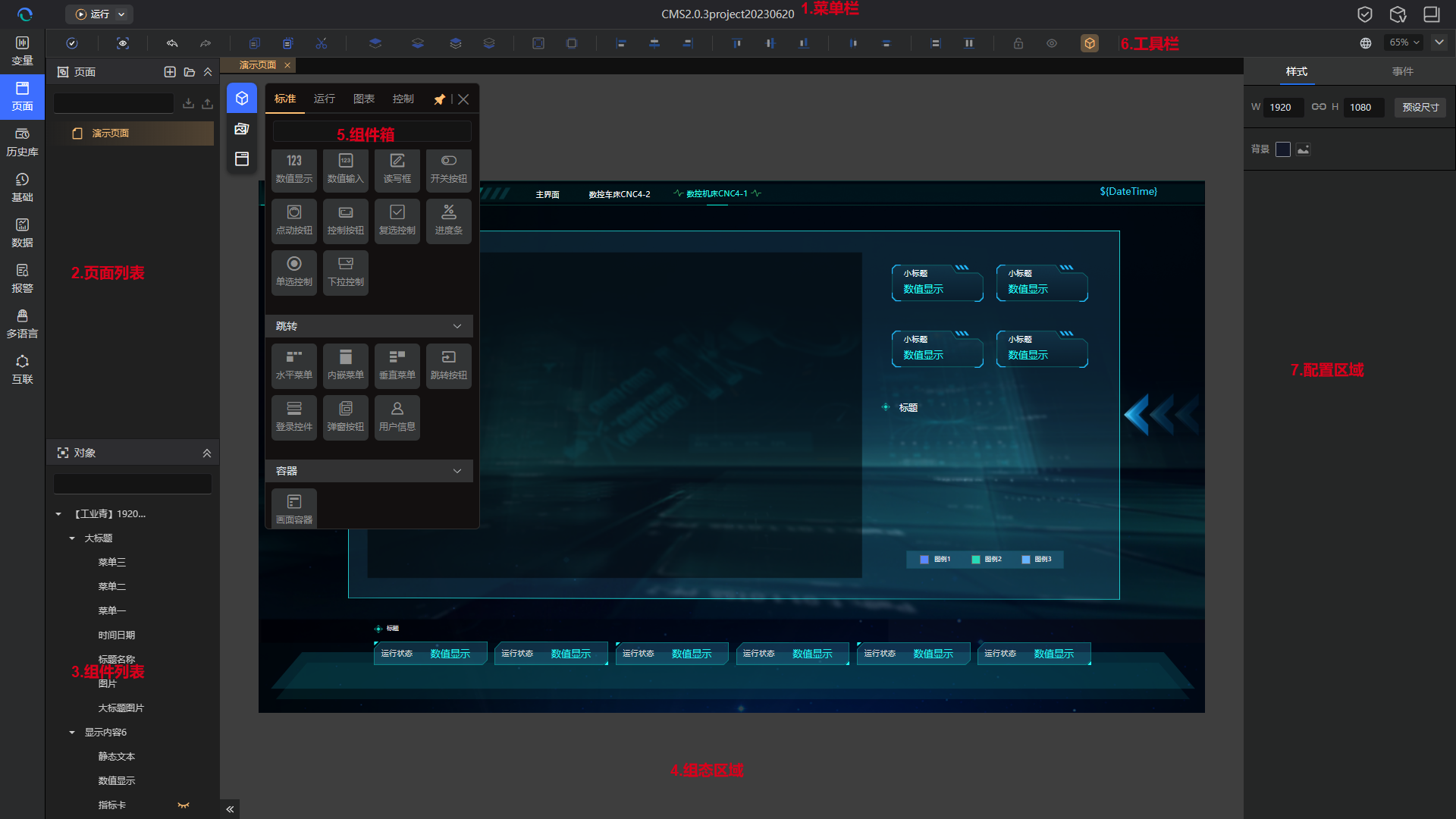Click the paste clipboard icon in toolbar
1456x819 pixels.
288,43
